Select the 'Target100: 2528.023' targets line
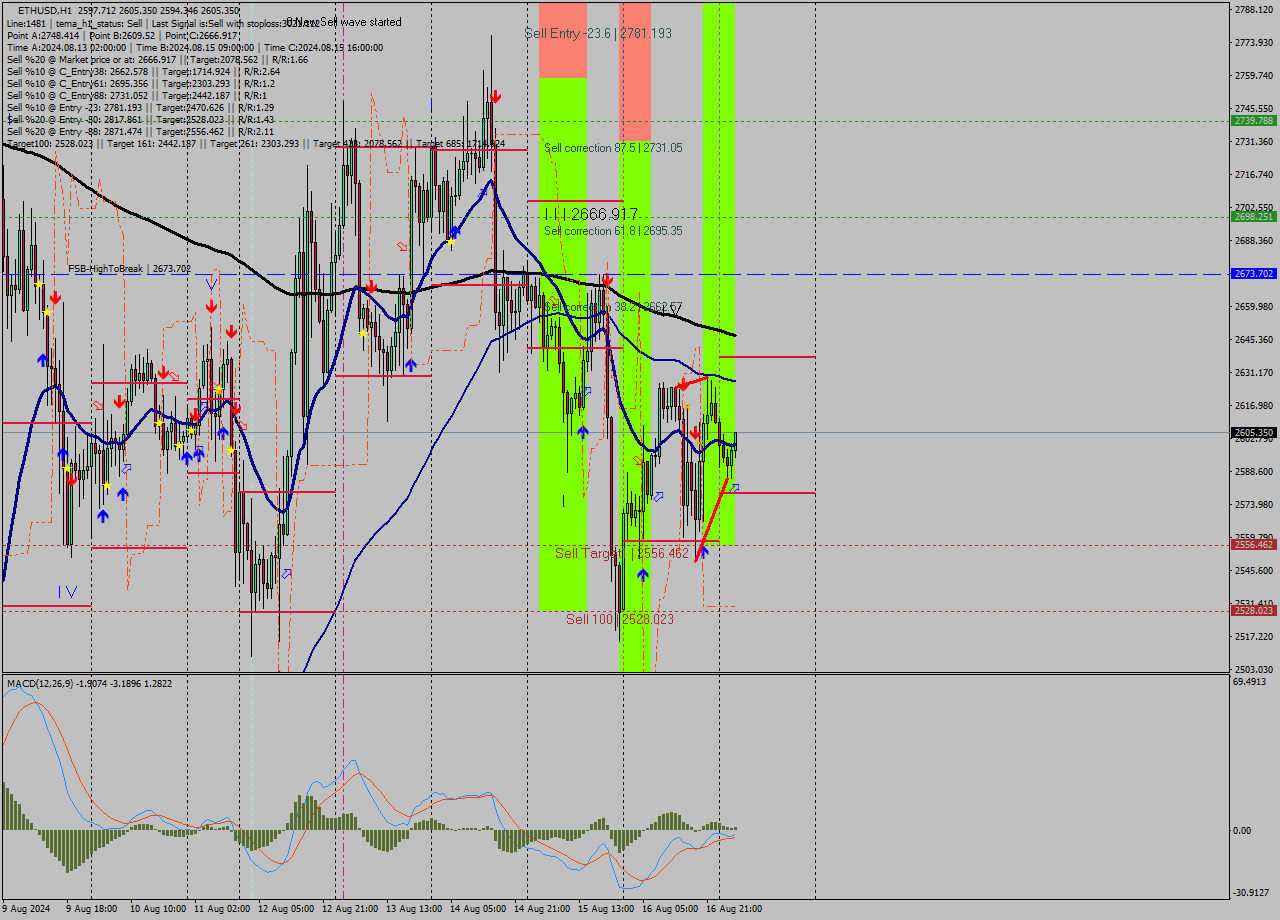Screen dimensions: 1280x920 click(x=255, y=143)
